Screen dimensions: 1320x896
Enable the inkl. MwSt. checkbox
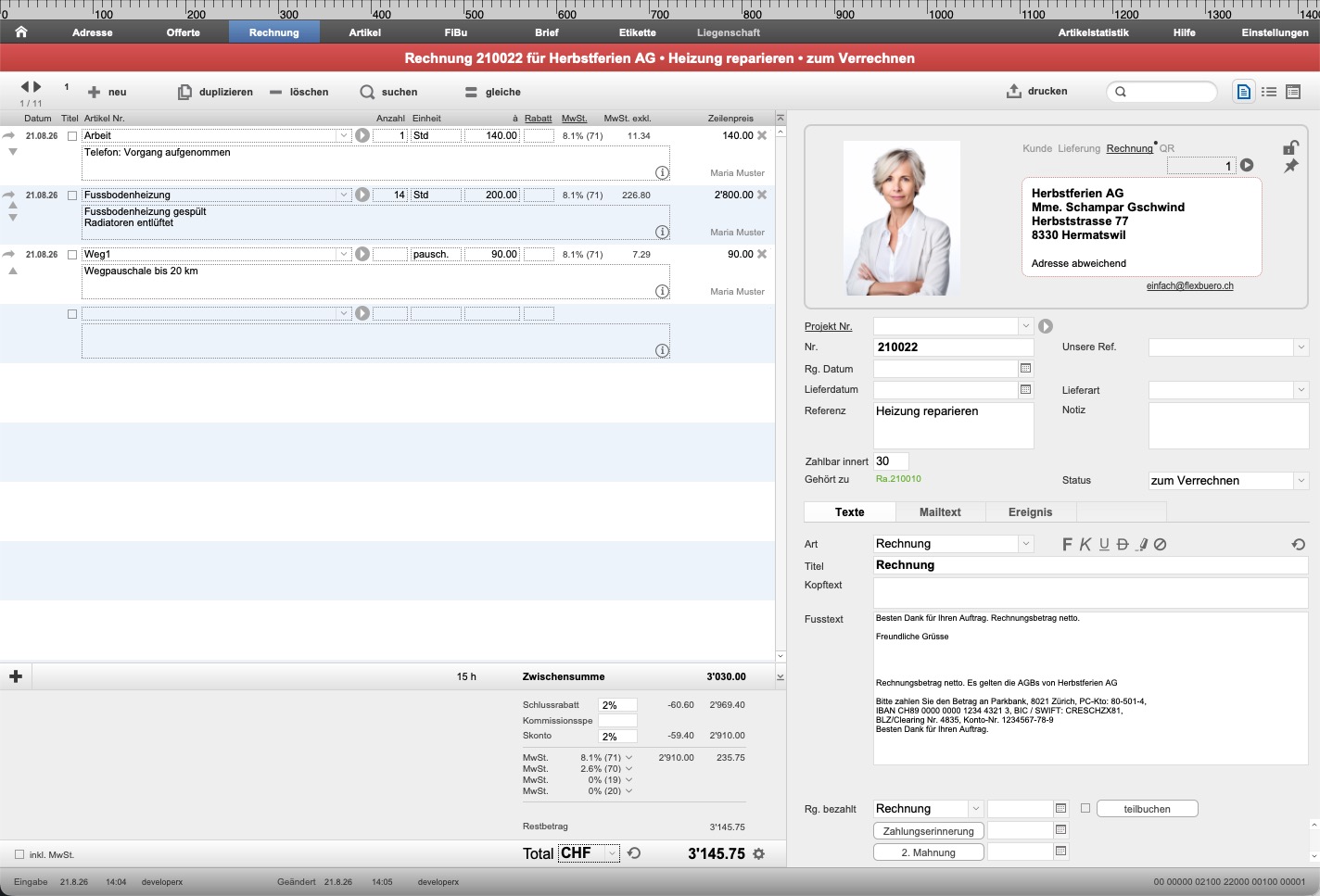pyautogui.click(x=19, y=854)
